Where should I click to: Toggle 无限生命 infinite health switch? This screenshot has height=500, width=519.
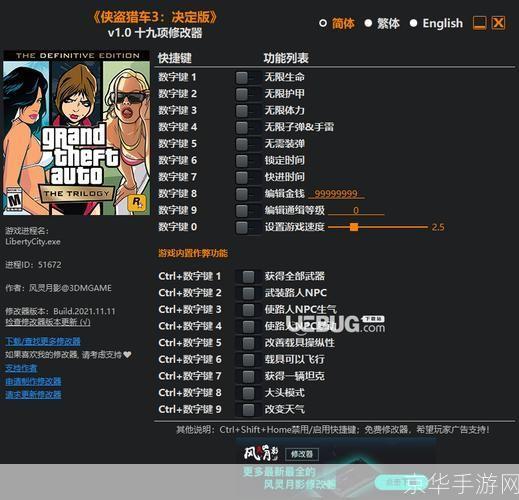[x=248, y=78]
